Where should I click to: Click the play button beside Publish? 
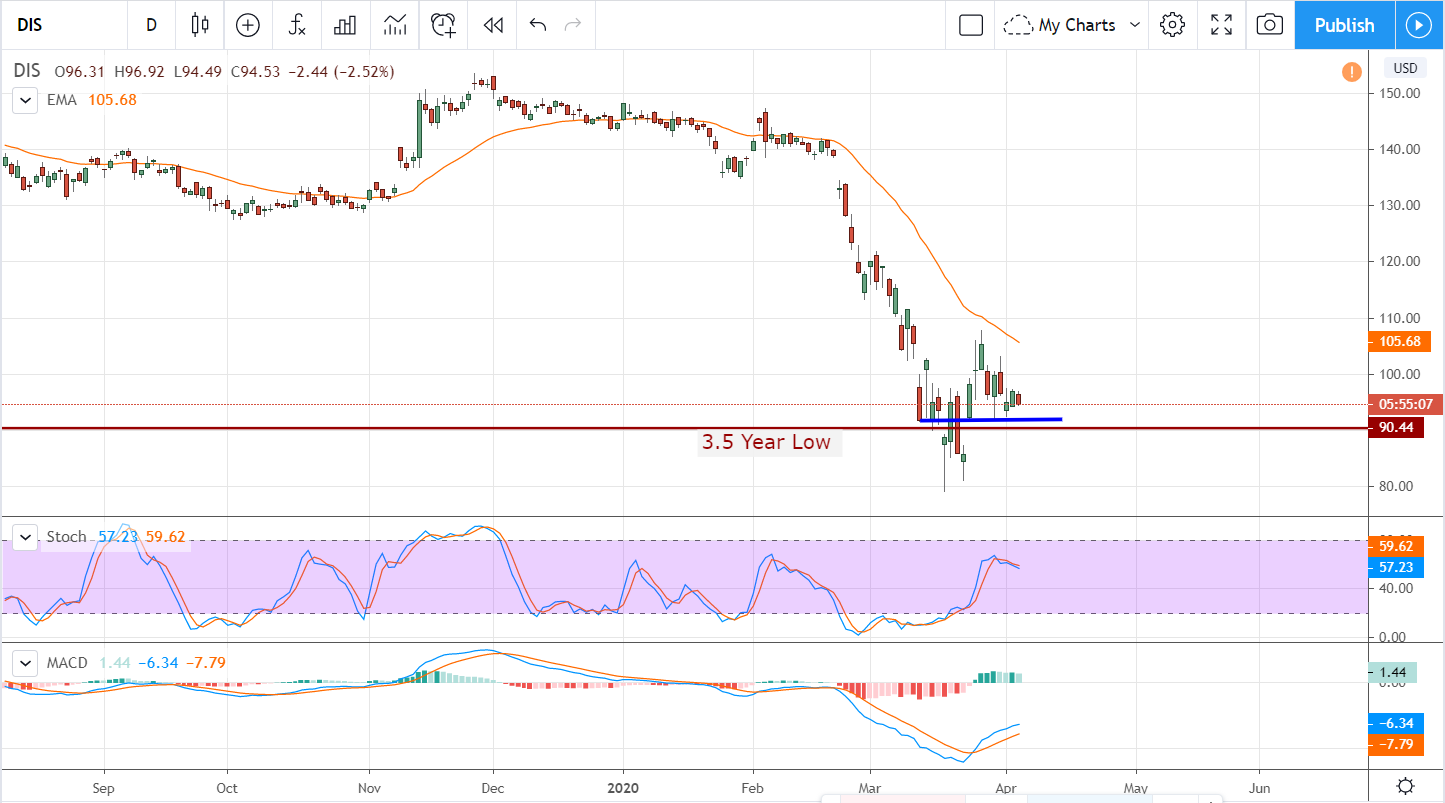pos(1419,25)
